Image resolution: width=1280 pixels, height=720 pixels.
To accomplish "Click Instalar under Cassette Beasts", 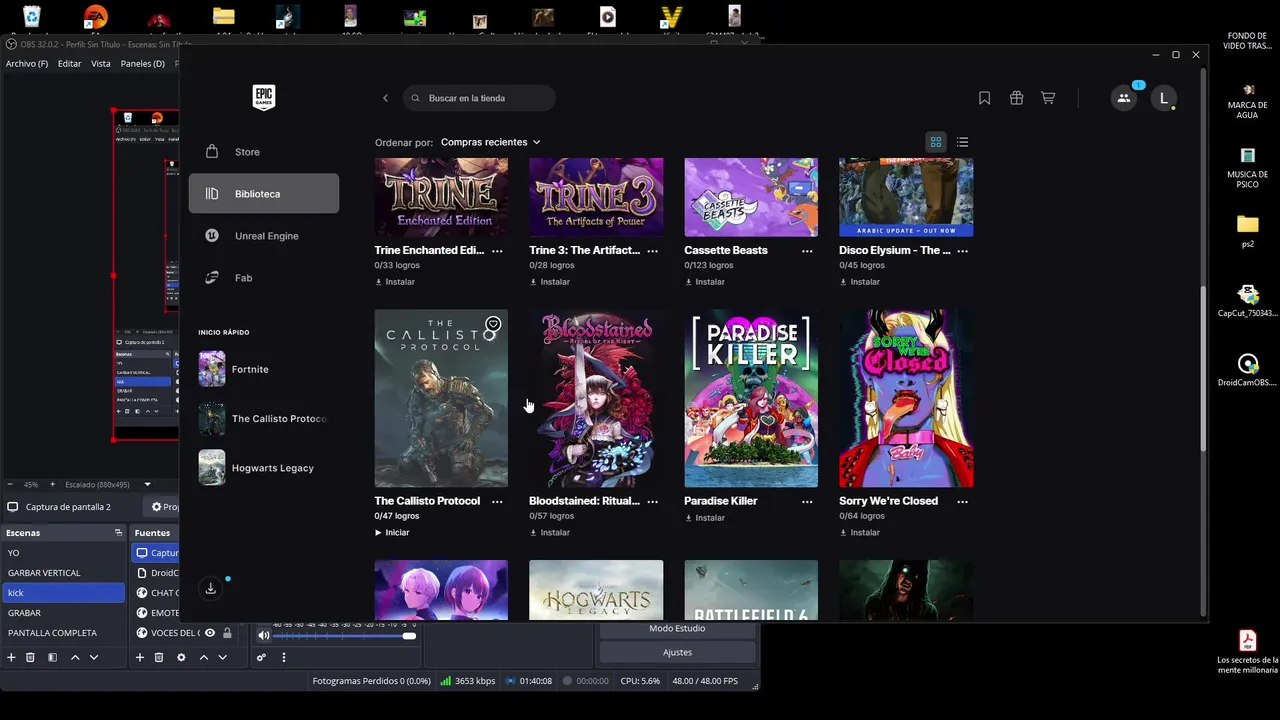I will (705, 282).
